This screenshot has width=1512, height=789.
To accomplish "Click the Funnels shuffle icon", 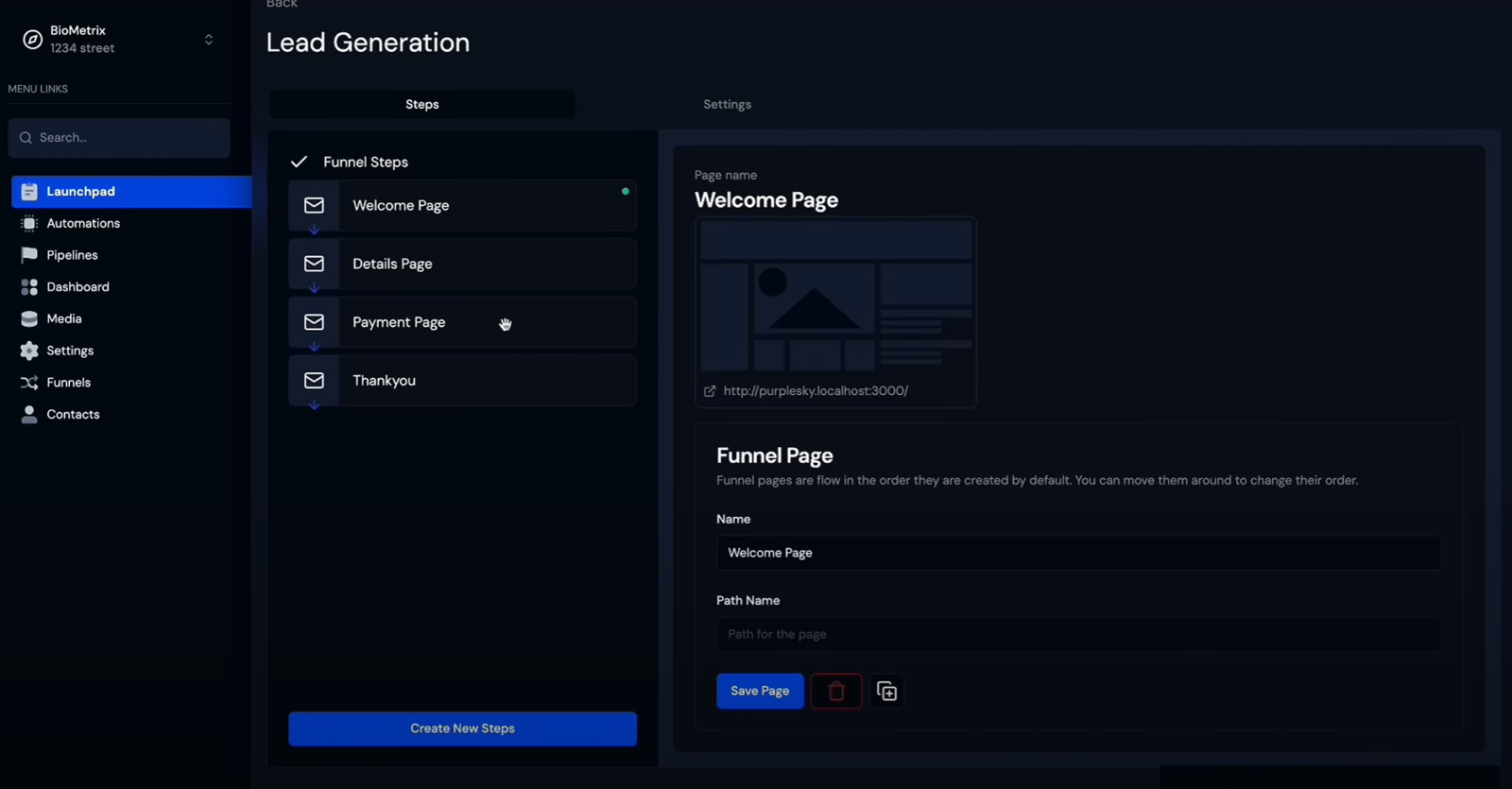I will pyautogui.click(x=29, y=383).
